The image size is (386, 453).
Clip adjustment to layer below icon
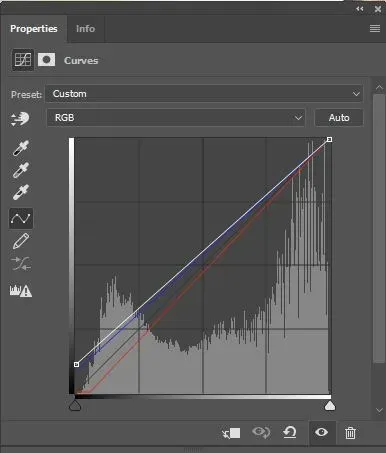click(231, 433)
